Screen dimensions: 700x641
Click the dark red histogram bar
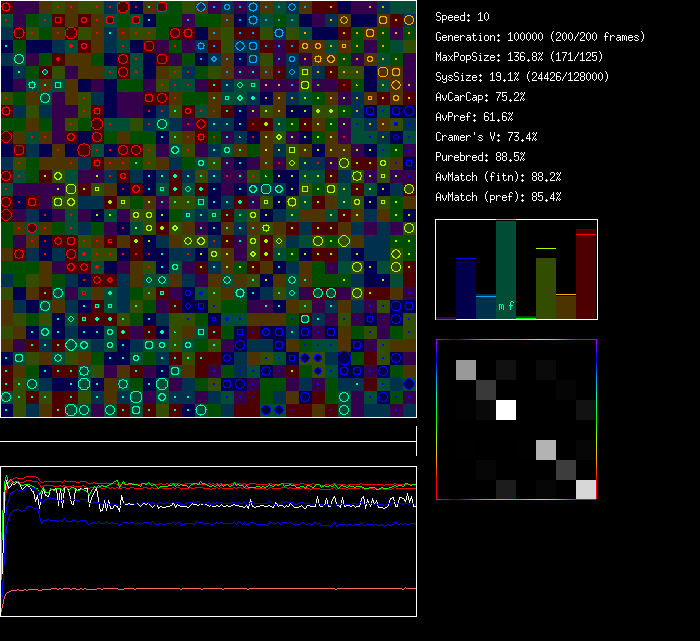[585, 275]
